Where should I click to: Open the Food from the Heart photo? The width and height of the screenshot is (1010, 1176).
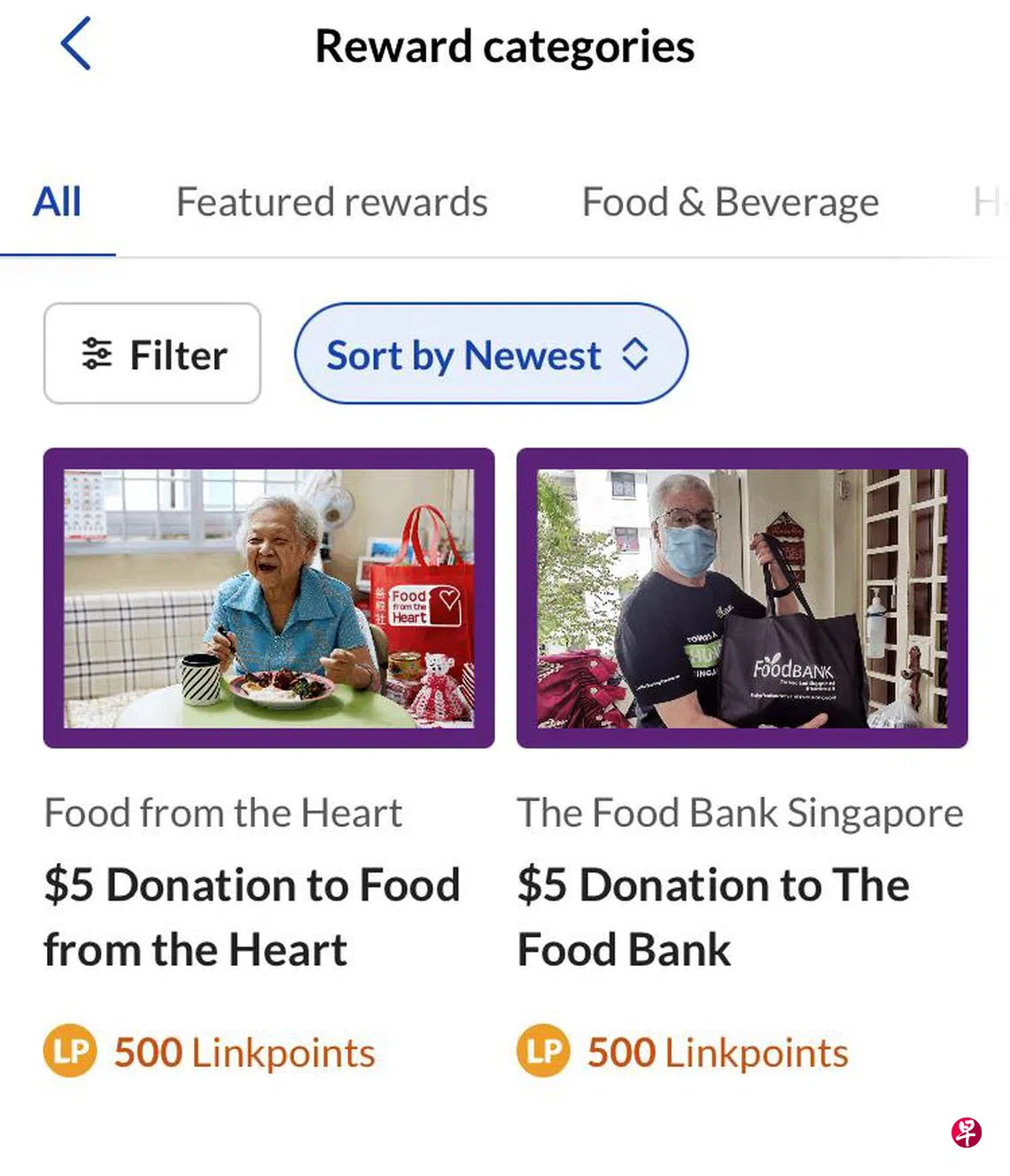click(269, 598)
